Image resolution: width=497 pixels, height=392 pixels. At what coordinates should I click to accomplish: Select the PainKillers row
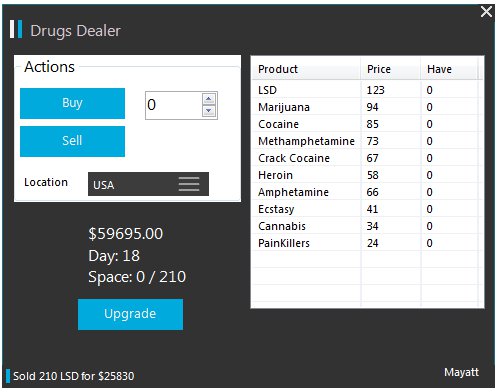(367, 243)
